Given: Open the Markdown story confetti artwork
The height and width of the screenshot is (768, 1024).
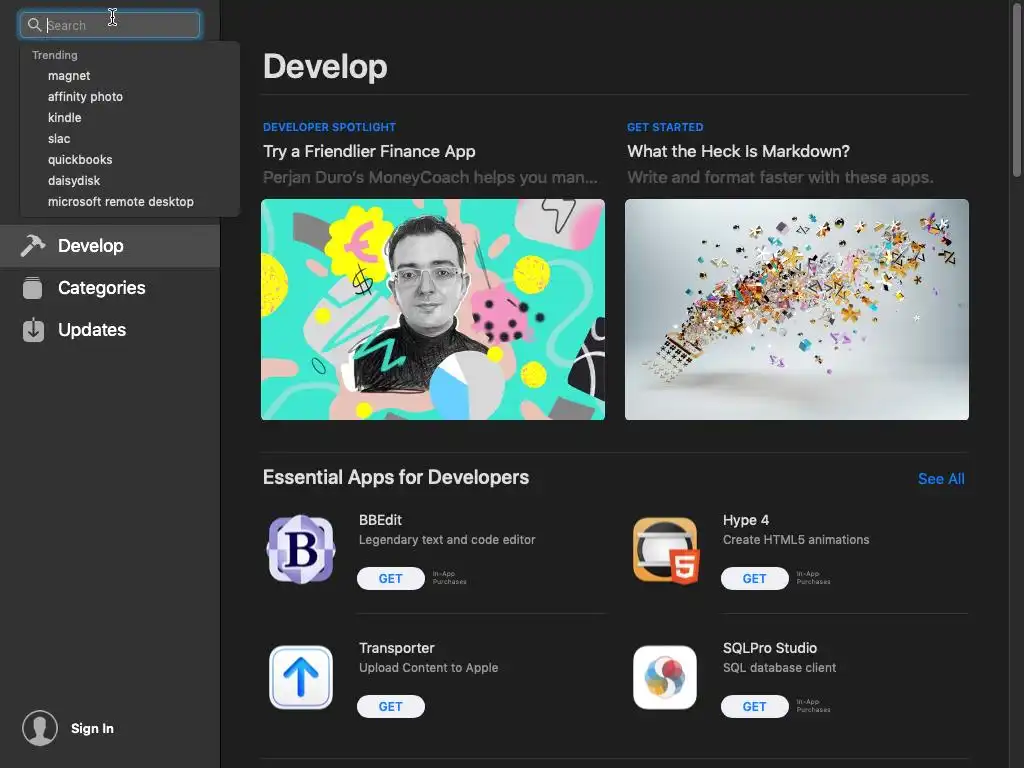Looking at the screenshot, I should click(x=797, y=310).
